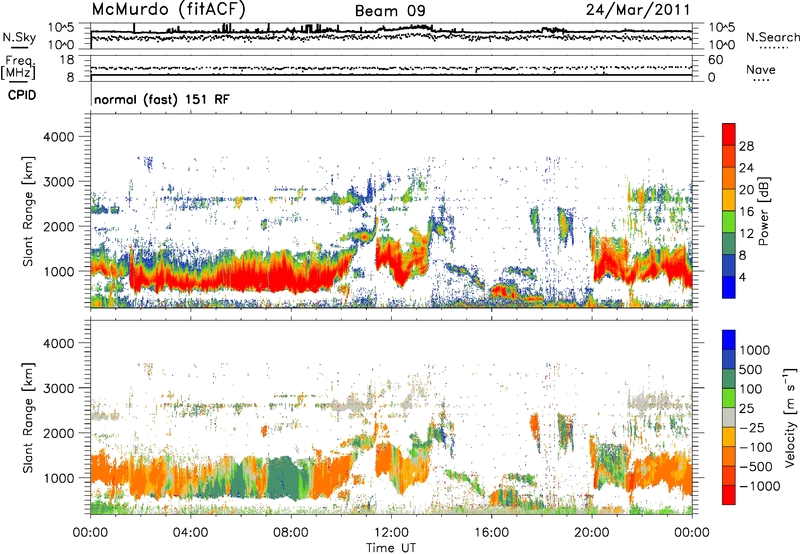Click the "McMurdo (fitACF)" plot title
The width and height of the screenshot is (800, 554).
coord(168,9)
